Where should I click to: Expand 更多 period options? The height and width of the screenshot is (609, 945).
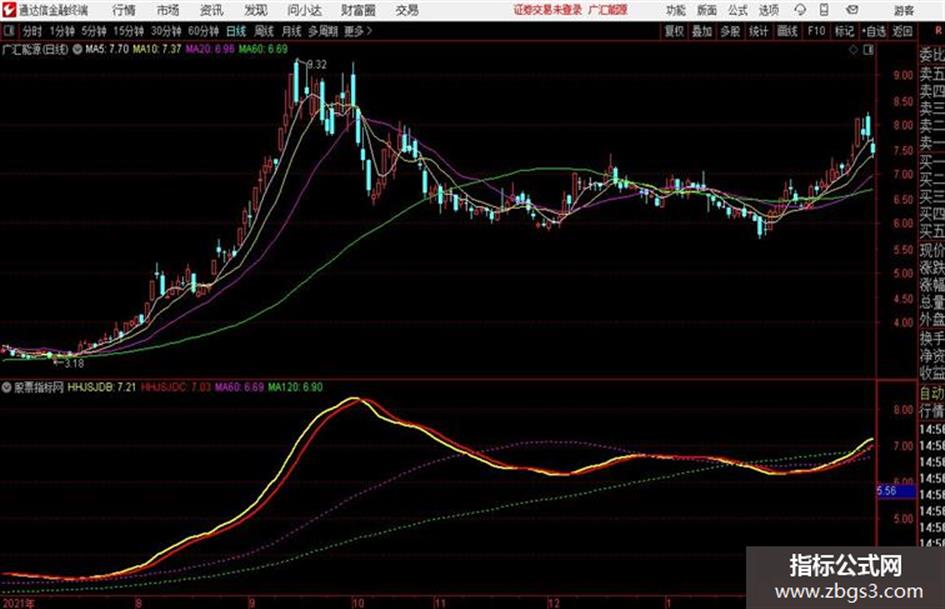pyautogui.click(x=358, y=31)
